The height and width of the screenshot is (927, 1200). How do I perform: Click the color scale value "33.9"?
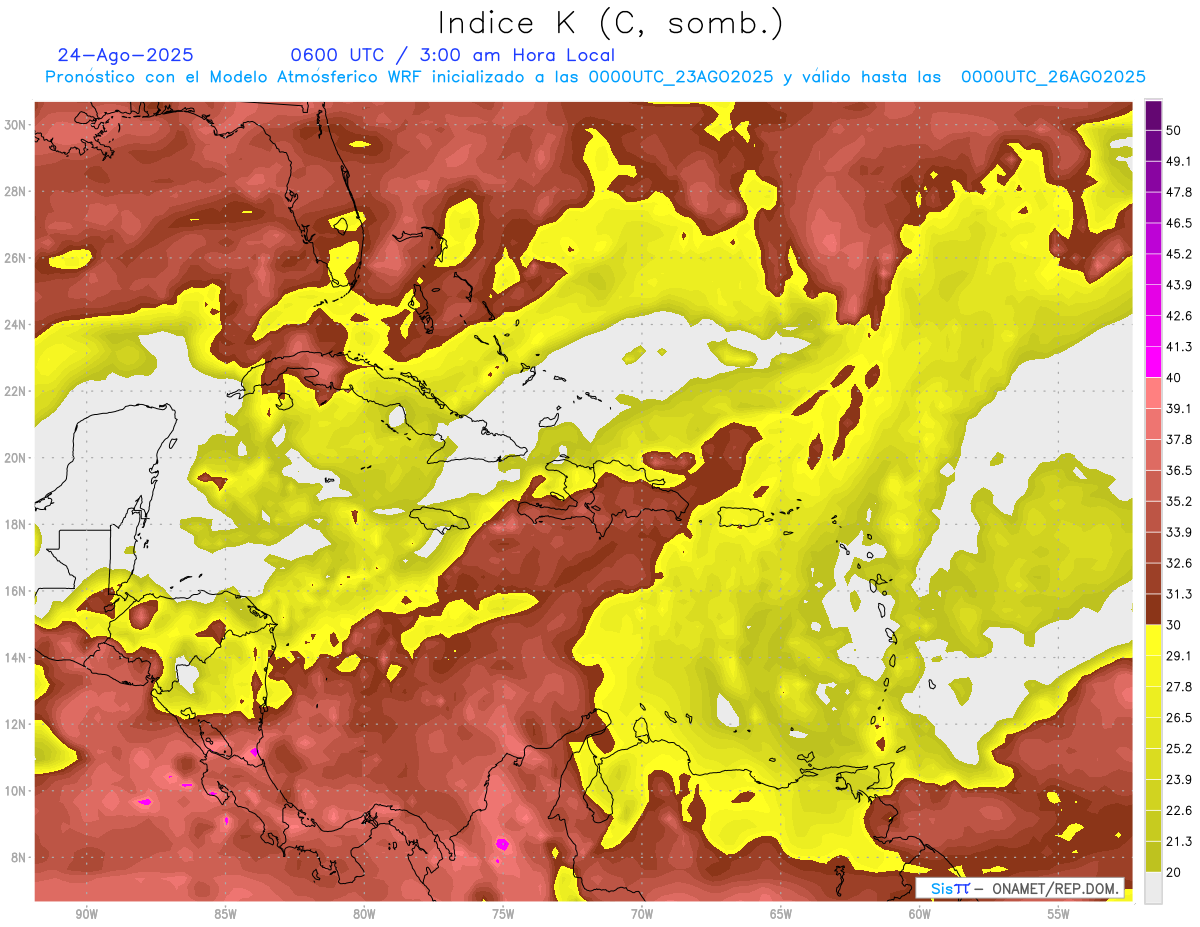click(x=1178, y=532)
